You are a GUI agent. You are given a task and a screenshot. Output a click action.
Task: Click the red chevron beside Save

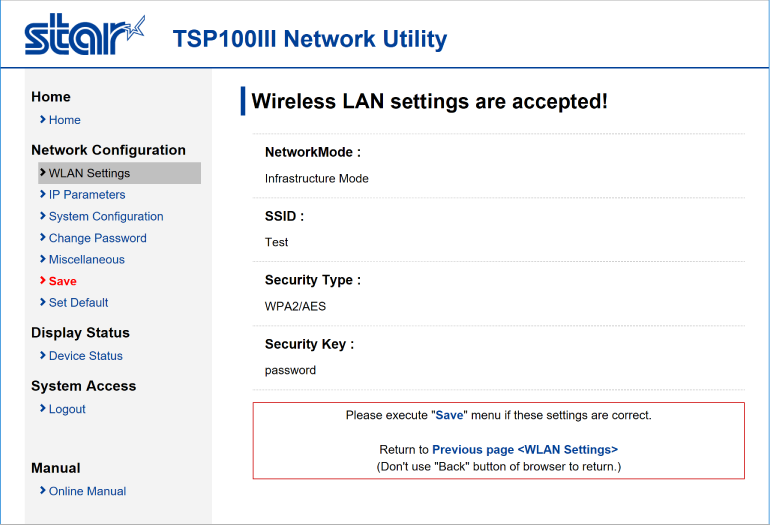43,280
